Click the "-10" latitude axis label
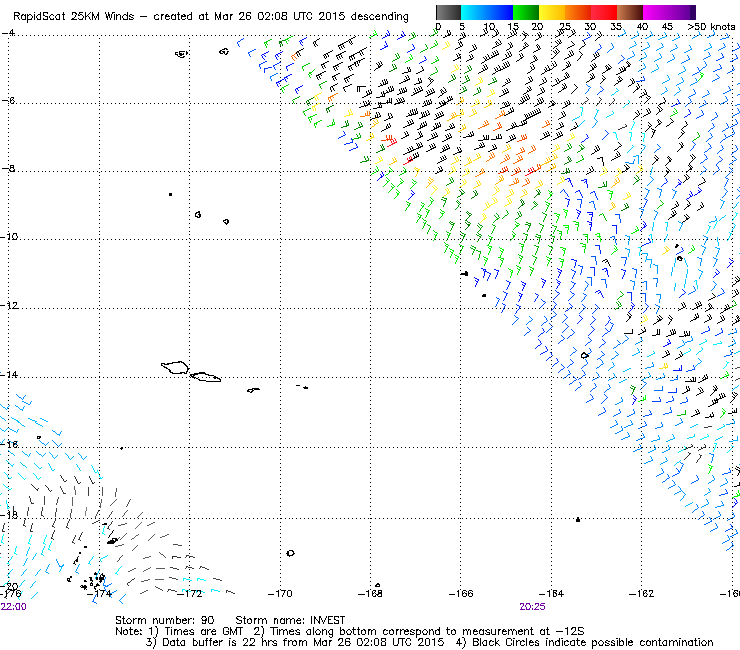The image size is (740, 650). (x=9, y=236)
